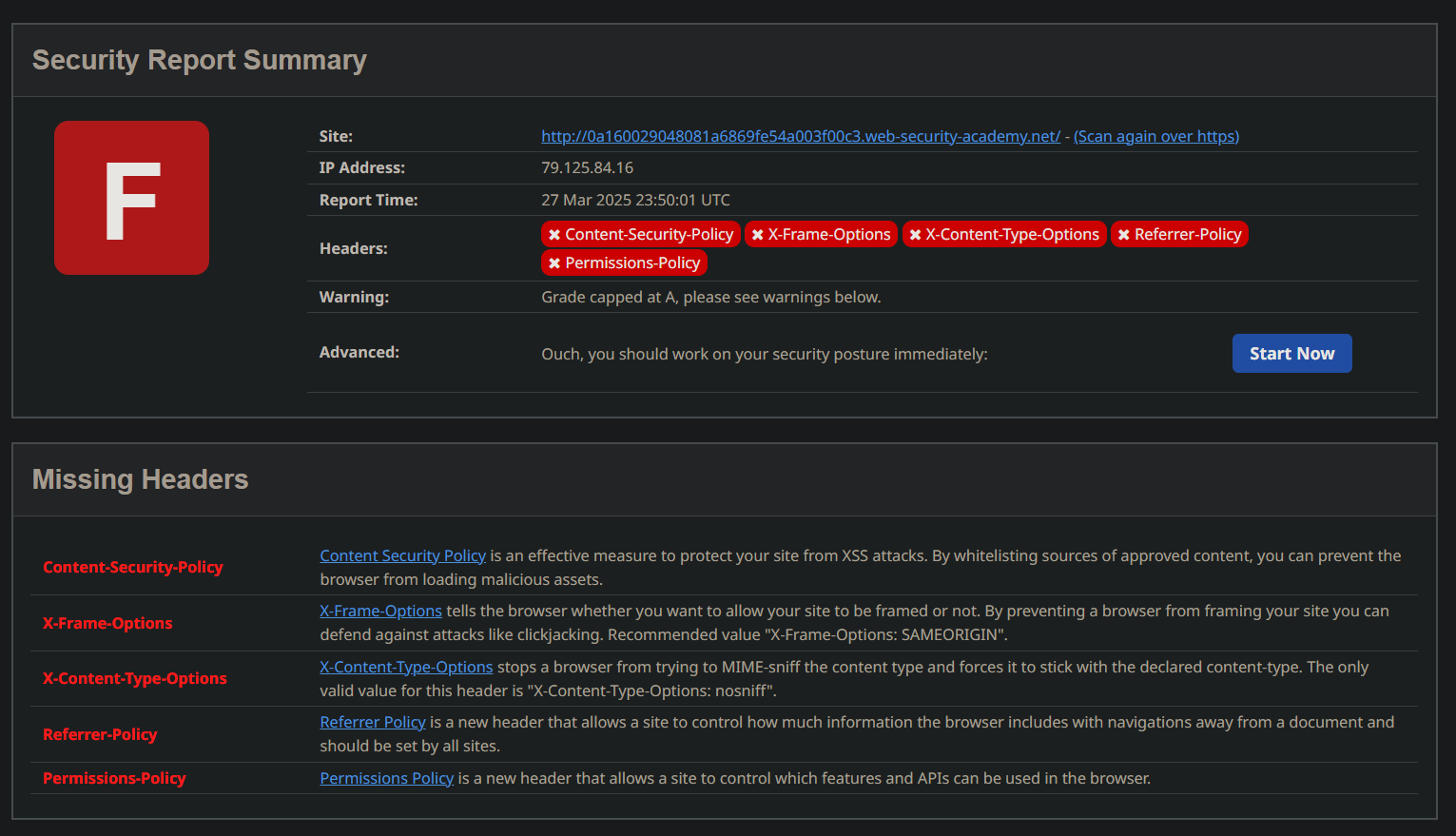This screenshot has height=836, width=1456.
Task: Click Scan again over https link
Action: click(x=1156, y=136)
